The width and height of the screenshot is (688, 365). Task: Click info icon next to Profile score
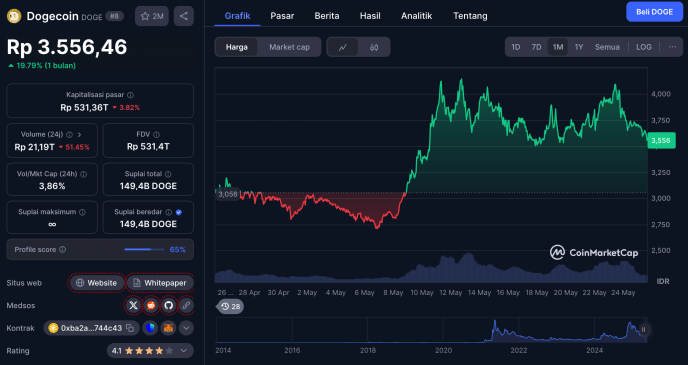62,250
